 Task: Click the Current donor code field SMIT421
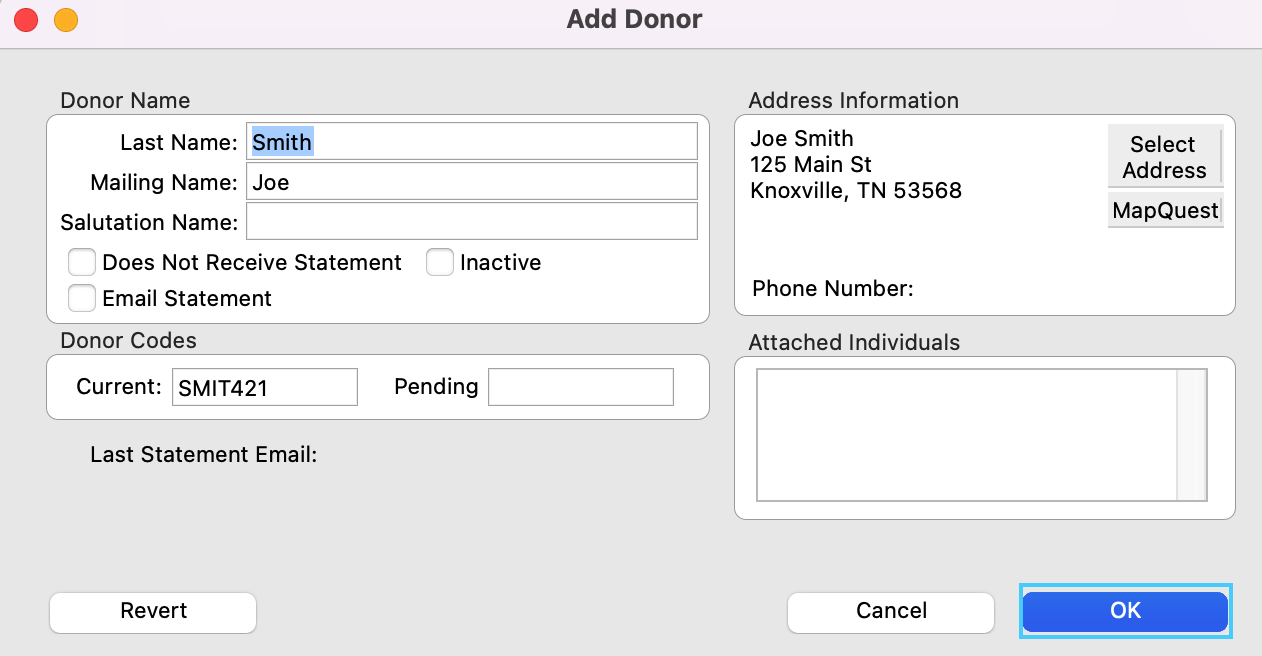click(x=264, y=388)
